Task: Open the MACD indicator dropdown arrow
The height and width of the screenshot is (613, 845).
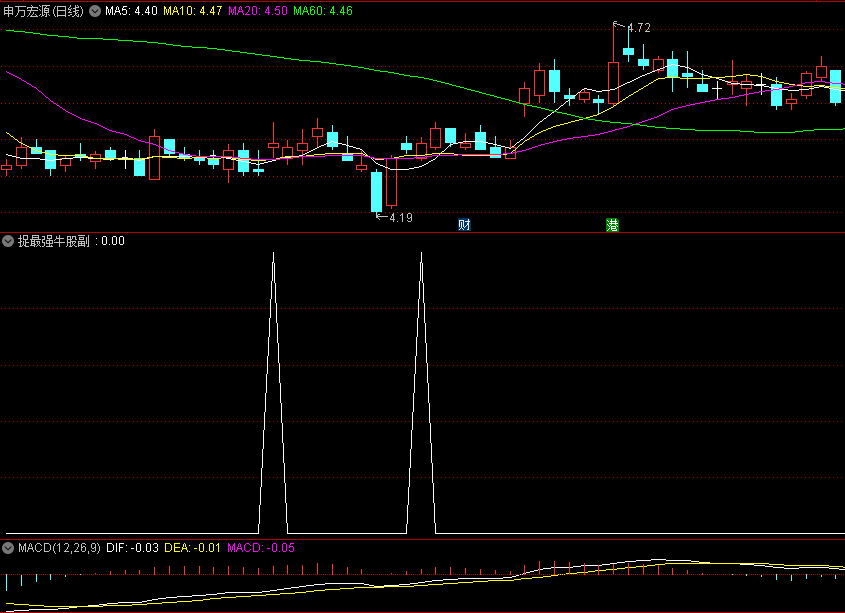Action: (8, 548)
